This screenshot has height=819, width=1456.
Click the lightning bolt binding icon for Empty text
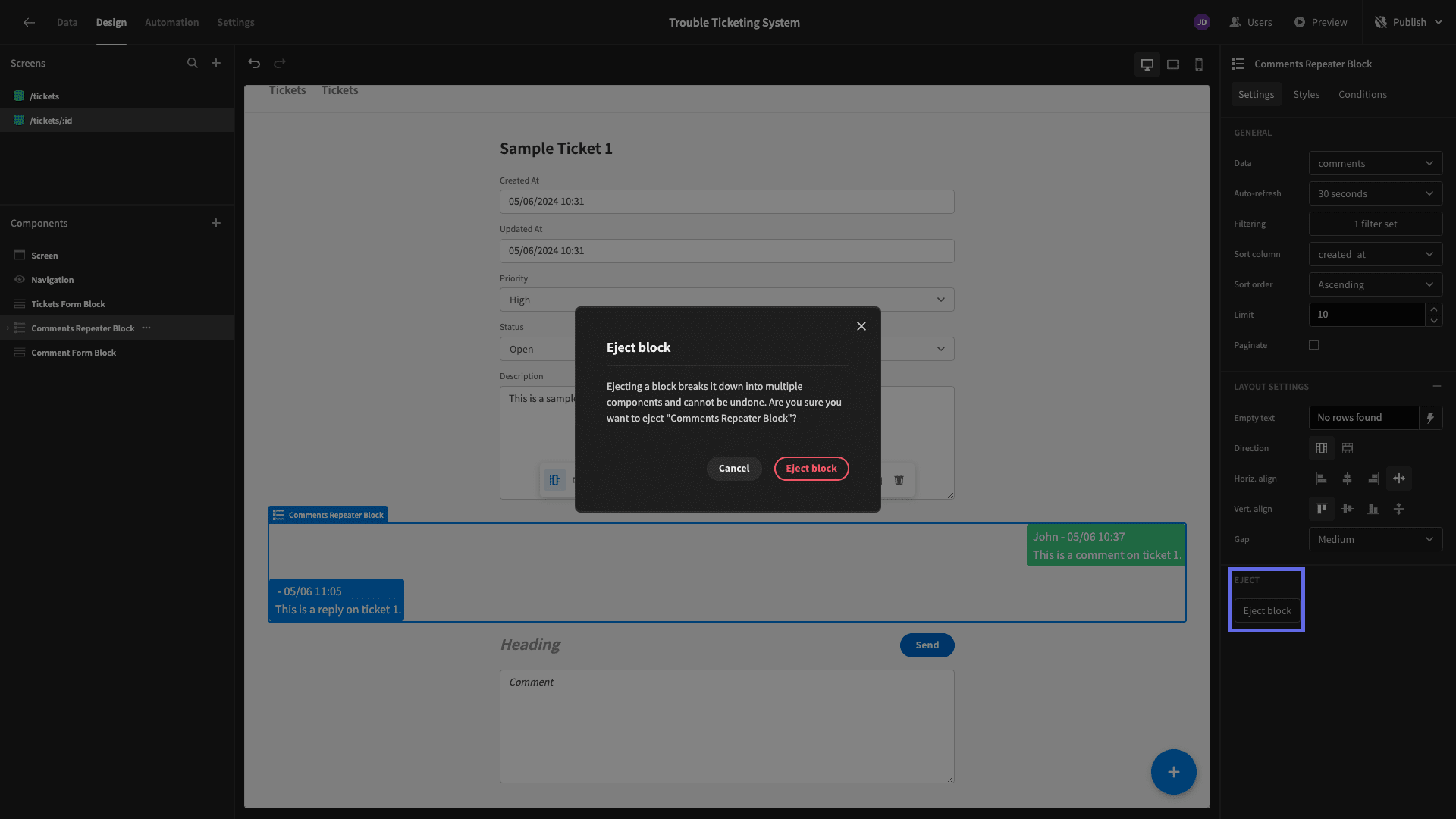1431,418
